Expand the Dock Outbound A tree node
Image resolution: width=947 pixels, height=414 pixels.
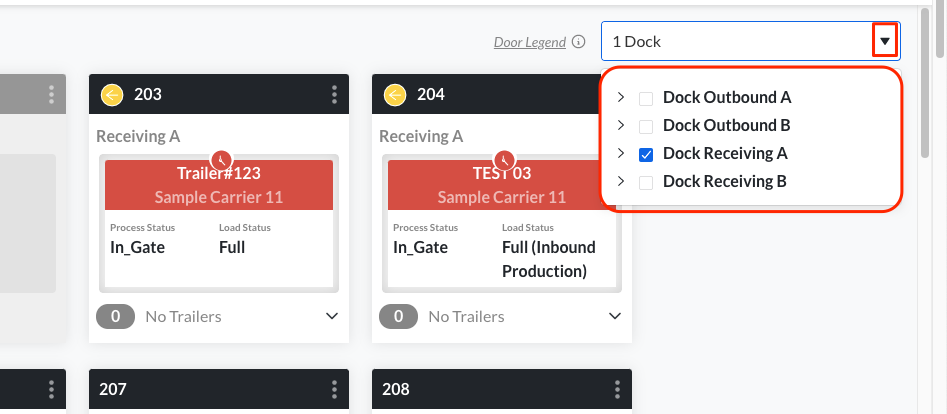[x=621, y=98]
